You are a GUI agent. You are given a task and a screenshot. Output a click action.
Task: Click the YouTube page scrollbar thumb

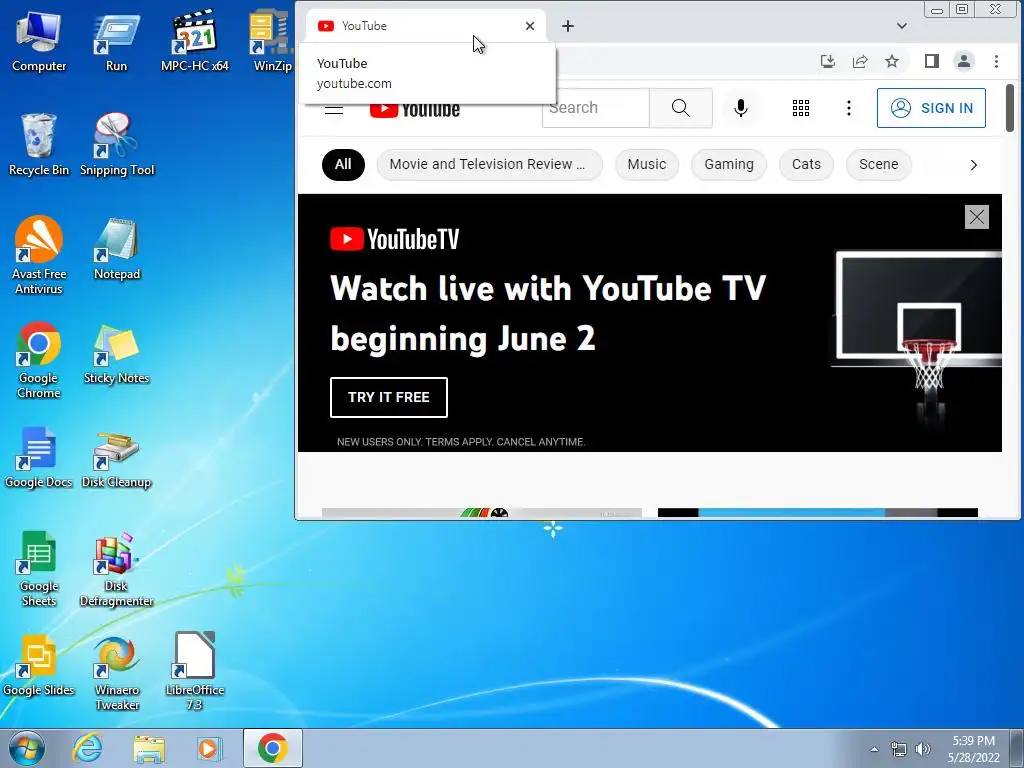pyautogui.click(x=1010, y=108)
